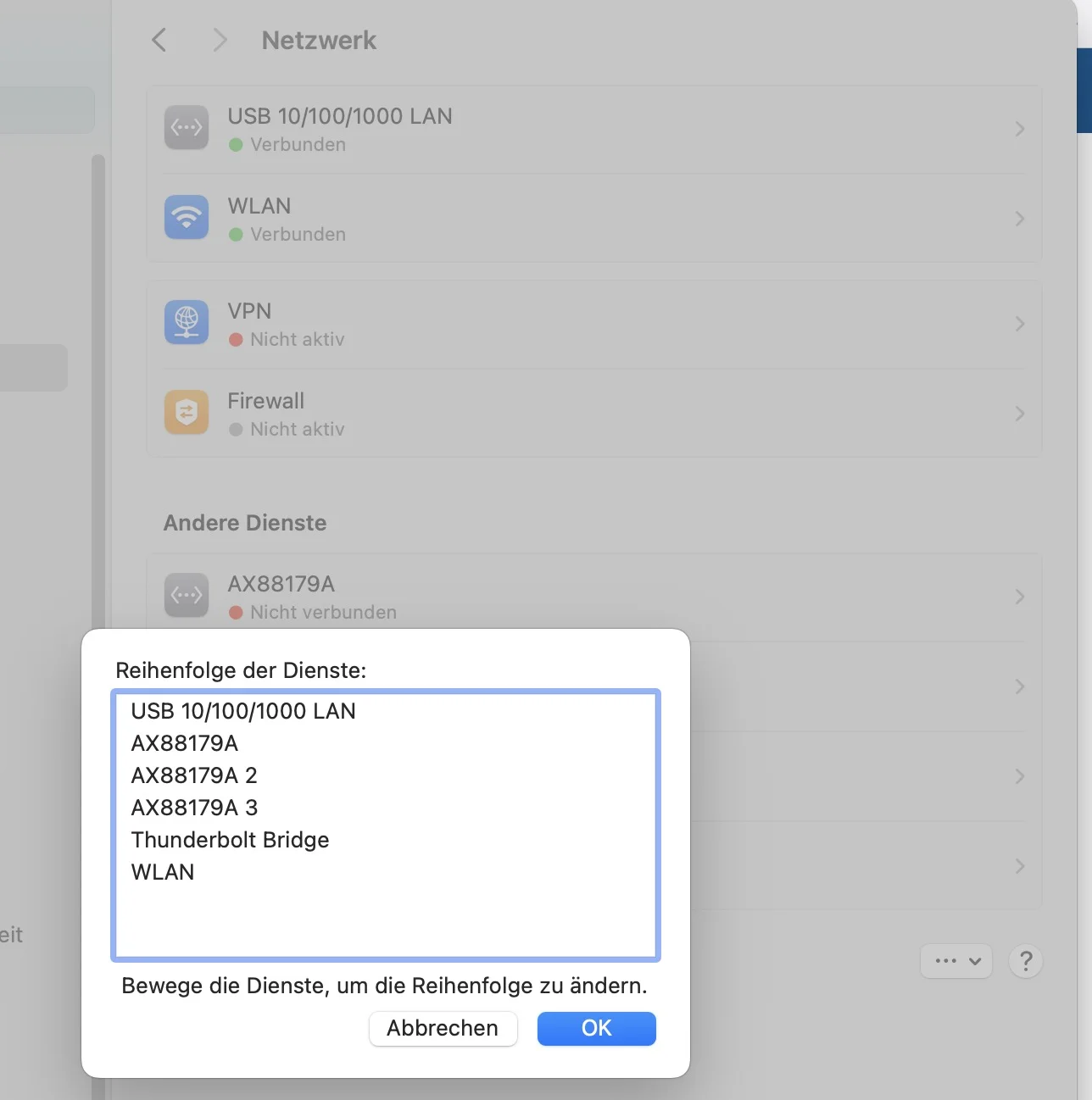Open the WLAN service title
Viewport: 1092px width, 1100px height.
pos(259,206)
